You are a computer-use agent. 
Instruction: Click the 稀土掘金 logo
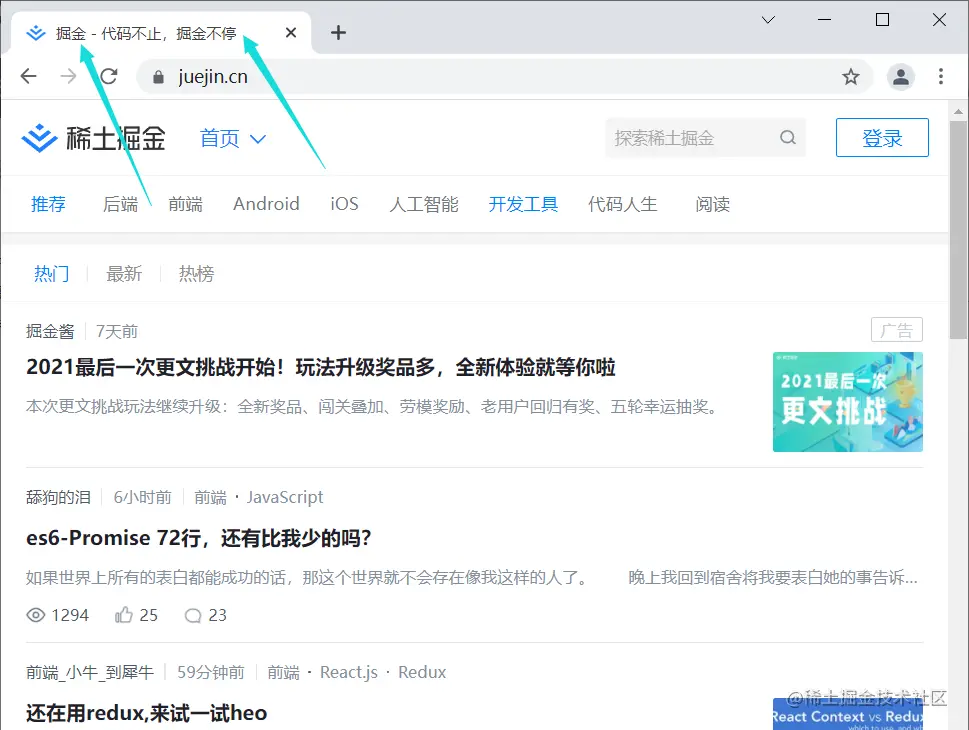tap(94, 138)
